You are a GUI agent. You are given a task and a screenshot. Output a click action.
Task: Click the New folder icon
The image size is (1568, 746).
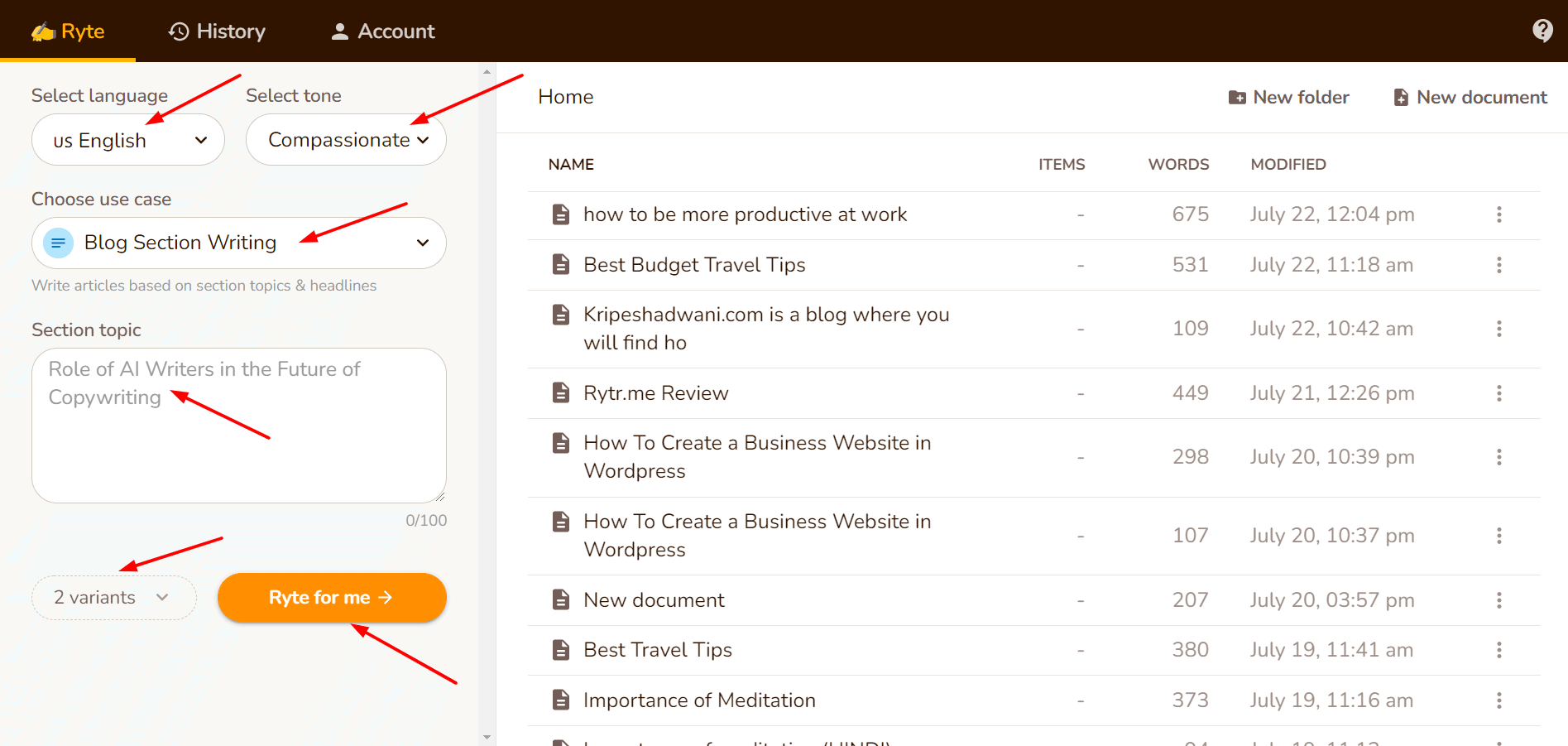[x=1237, y=98]
